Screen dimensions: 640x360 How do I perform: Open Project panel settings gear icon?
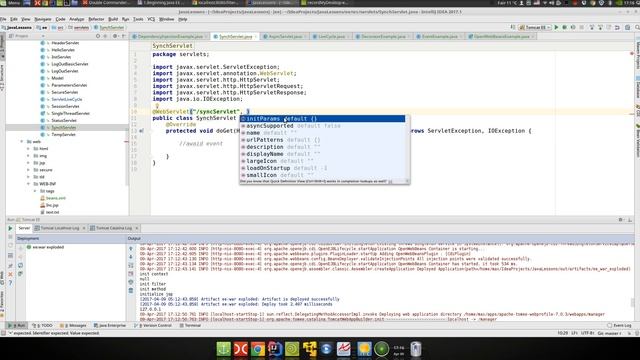point(115,36)
